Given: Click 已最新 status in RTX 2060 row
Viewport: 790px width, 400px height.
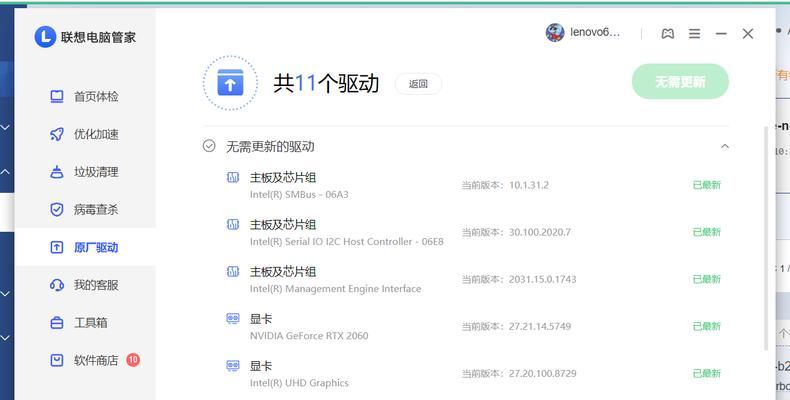Looking at the screenshot, I should (x=707, y=326).
